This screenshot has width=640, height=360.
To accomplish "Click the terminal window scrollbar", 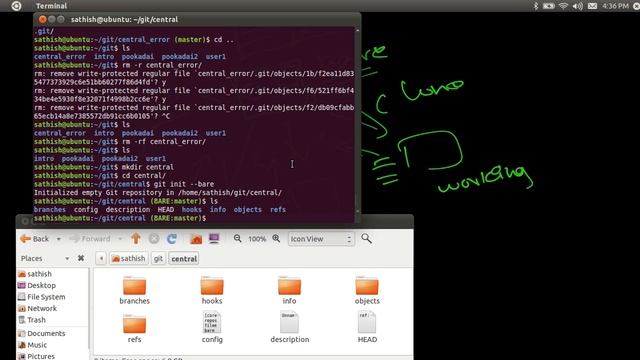I will click(x=358, y=122).
